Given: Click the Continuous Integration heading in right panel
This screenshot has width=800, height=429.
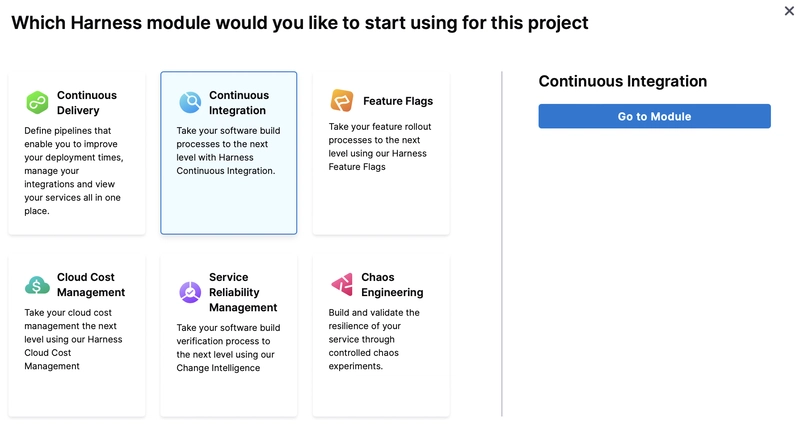Looking at the screenshot, I should pos(623,81).
